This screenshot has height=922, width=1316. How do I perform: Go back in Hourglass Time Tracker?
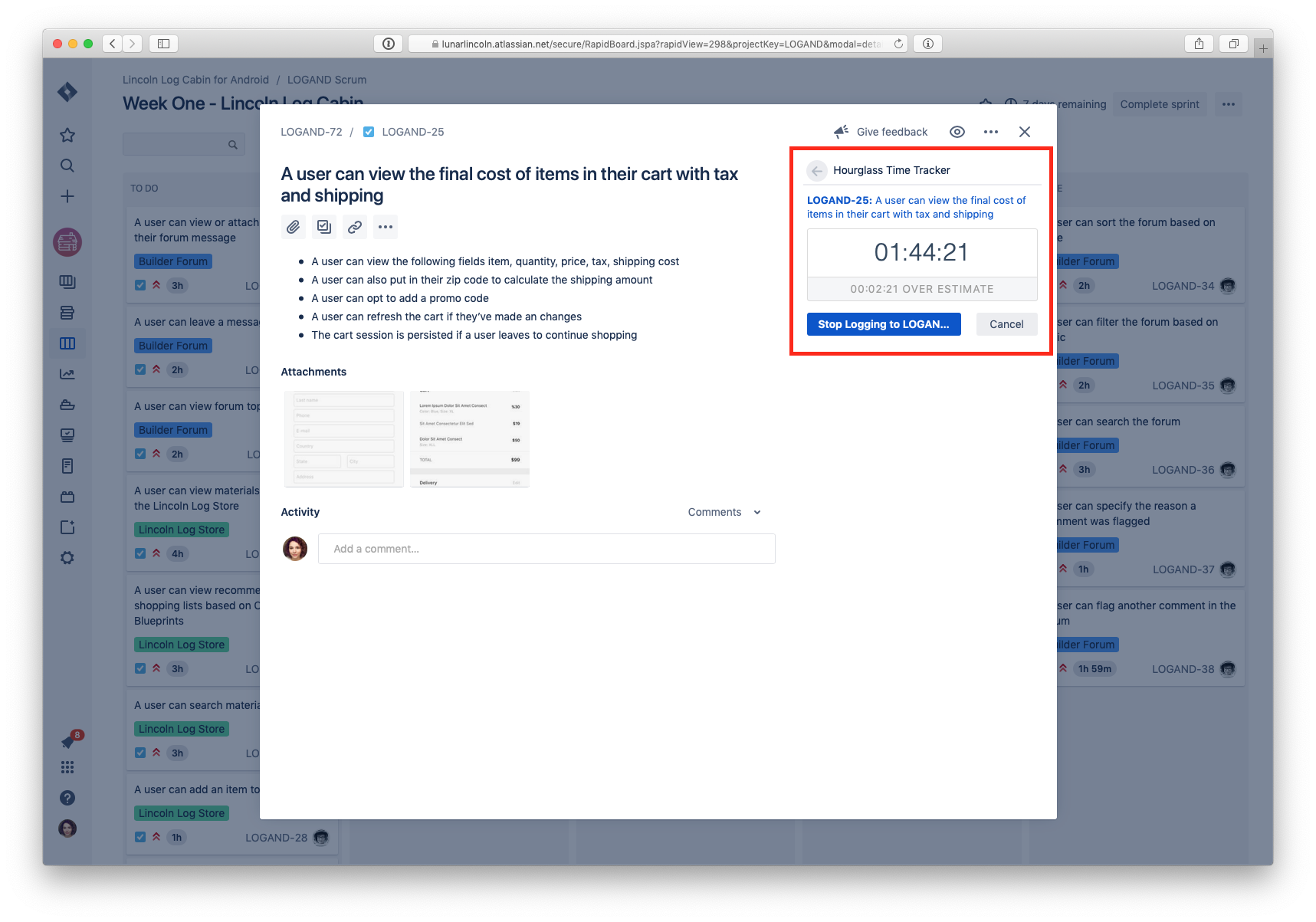(x=817, y=170)
